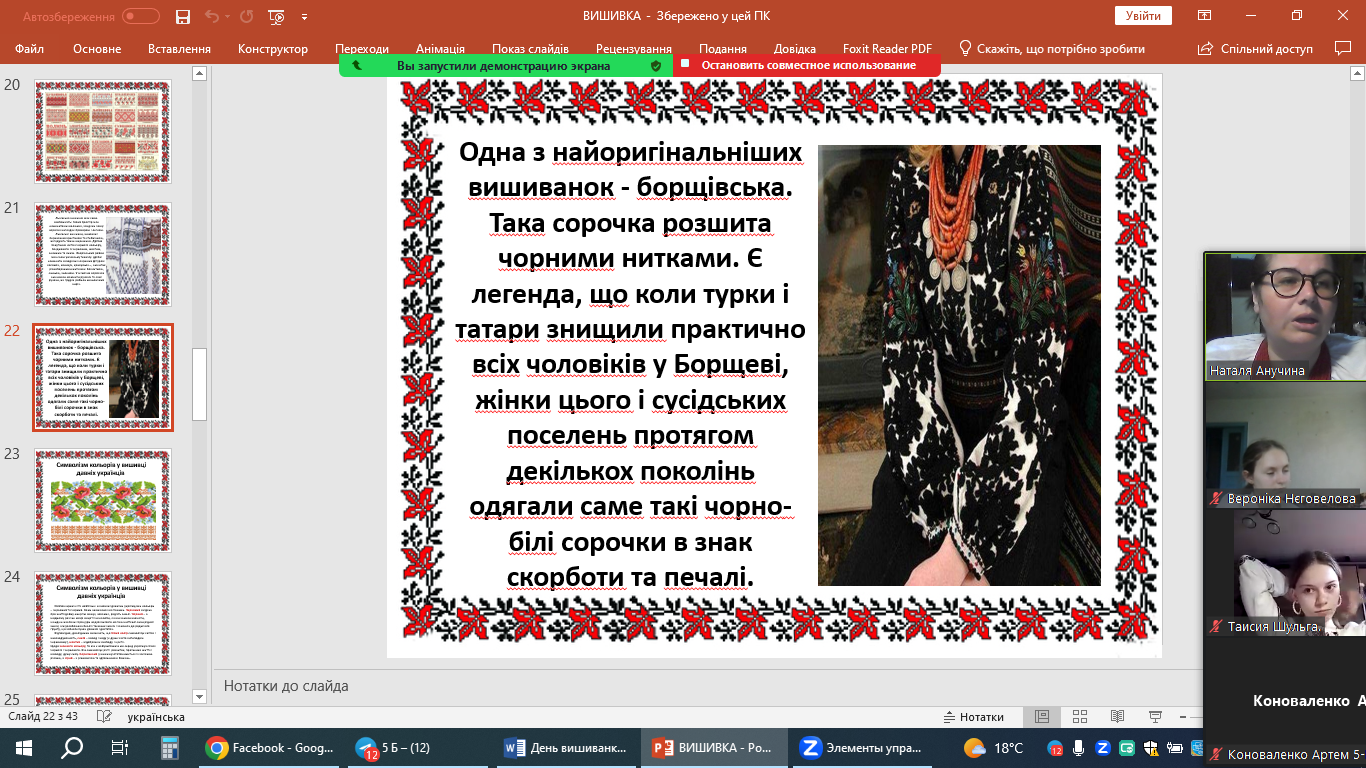
Task: Click the spell check icon in status bar
Action: point(103,717)
